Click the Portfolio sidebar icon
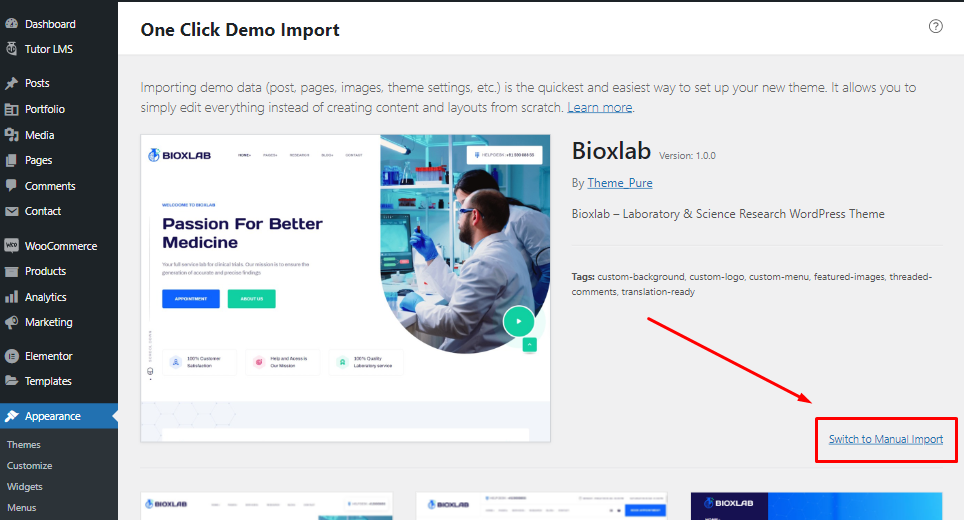Image resolution: width=964 pixels, height=520 pixels. click(11, 109)
